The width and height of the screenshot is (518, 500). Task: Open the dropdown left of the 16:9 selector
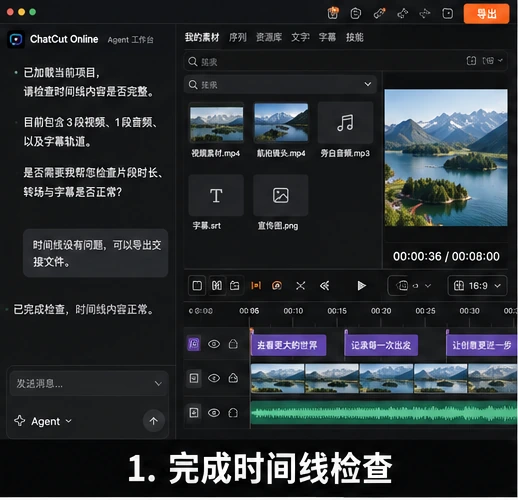(x=414, y=286)
